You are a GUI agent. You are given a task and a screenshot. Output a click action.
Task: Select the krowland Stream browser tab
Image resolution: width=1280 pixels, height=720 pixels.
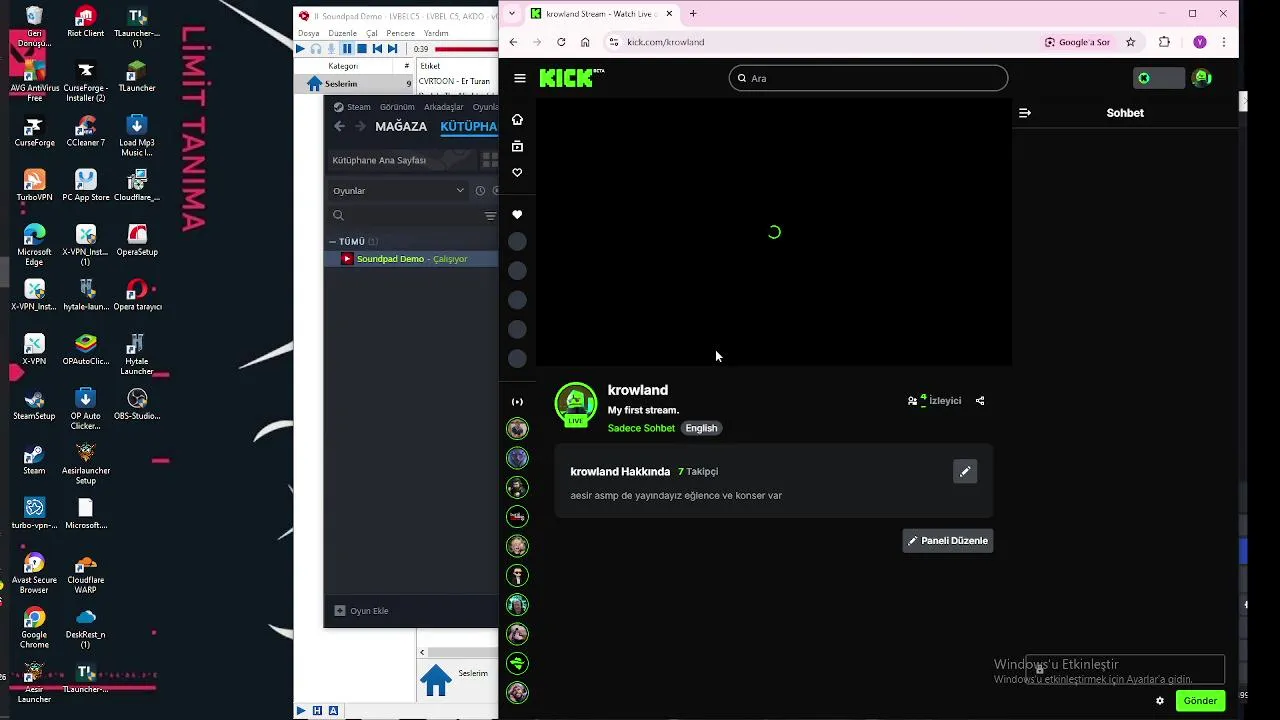pos(600,14)
